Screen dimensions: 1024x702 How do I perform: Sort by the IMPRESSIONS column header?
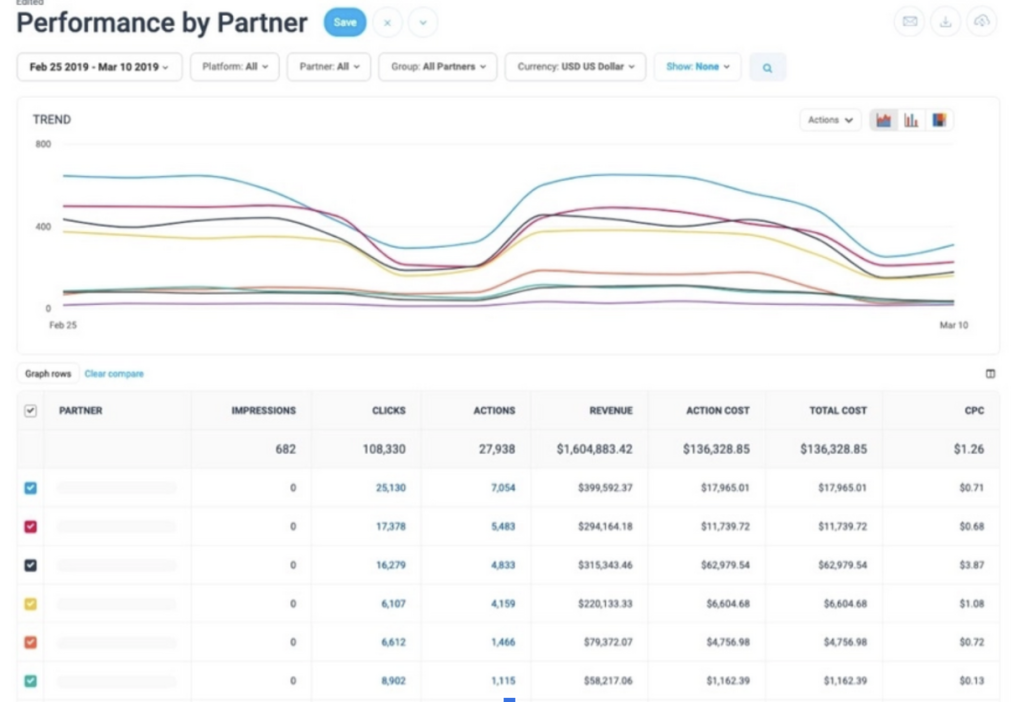(263, 411)
